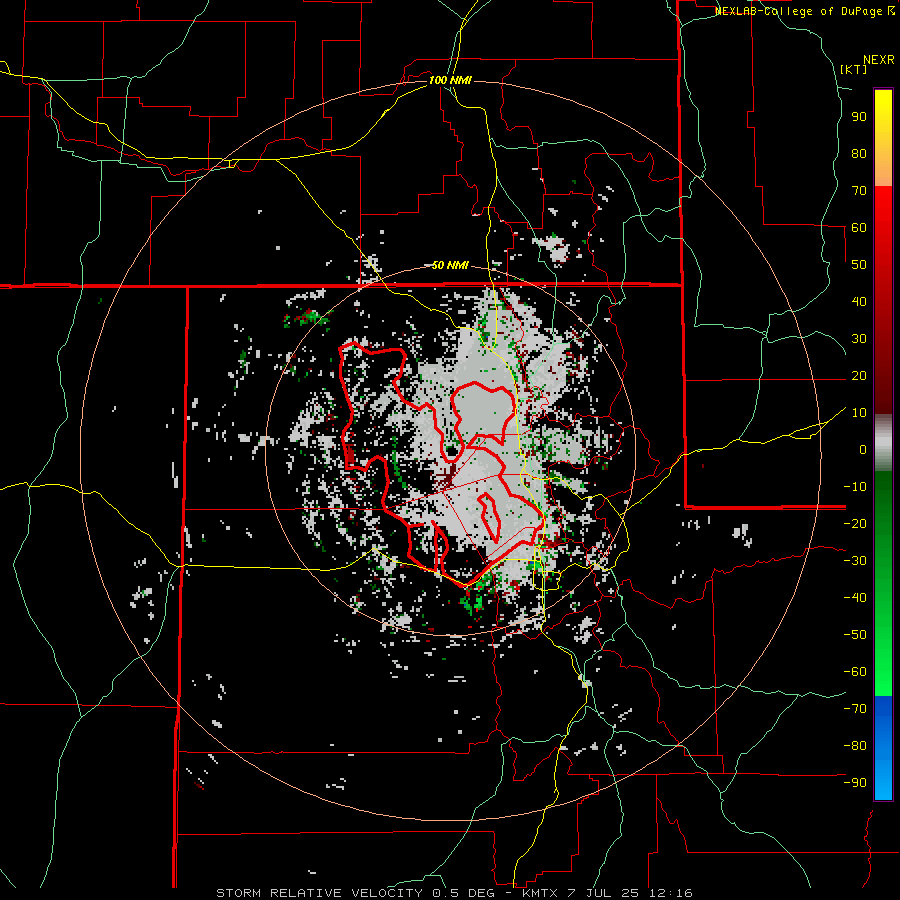The height and width of the screenshot is (900, 900).
Task: Click the '-50' label on the color scale
Action: (855, 634)
